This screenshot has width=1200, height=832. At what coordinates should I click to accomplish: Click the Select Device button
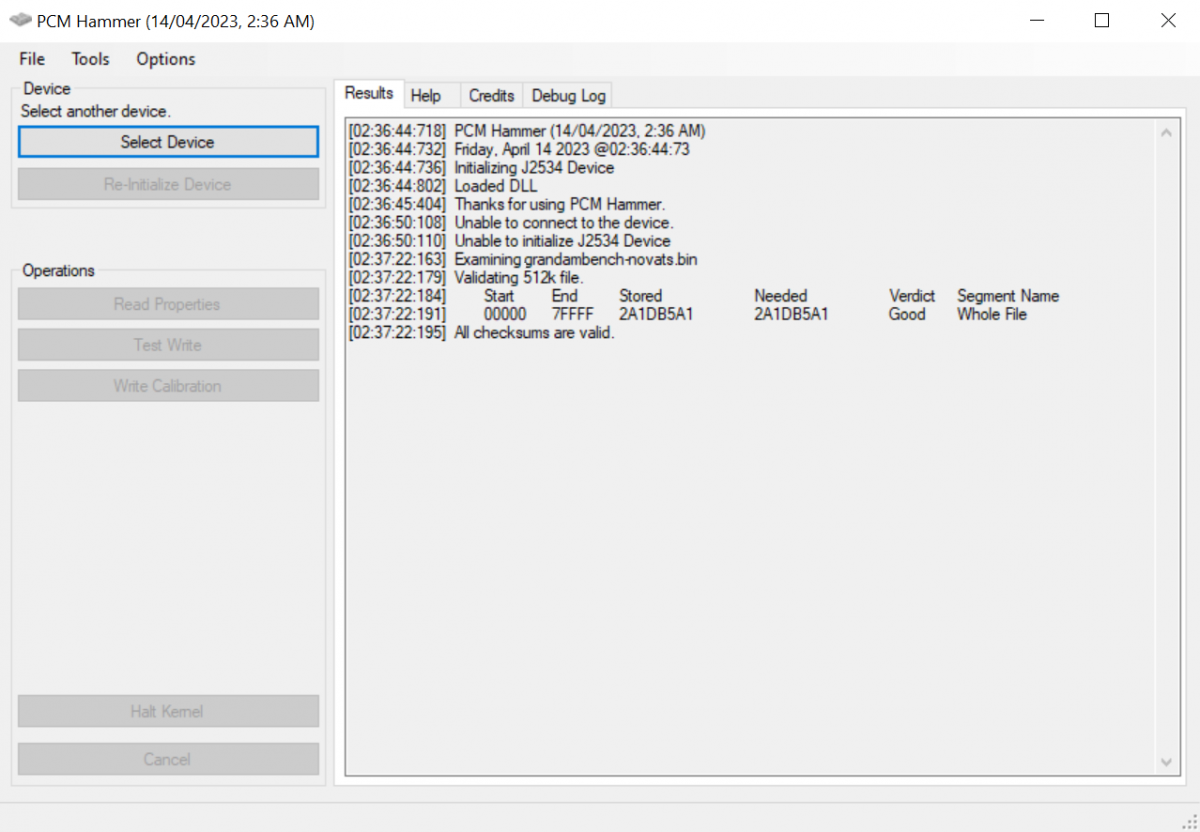pyautogui.click(x=168, y=142)
